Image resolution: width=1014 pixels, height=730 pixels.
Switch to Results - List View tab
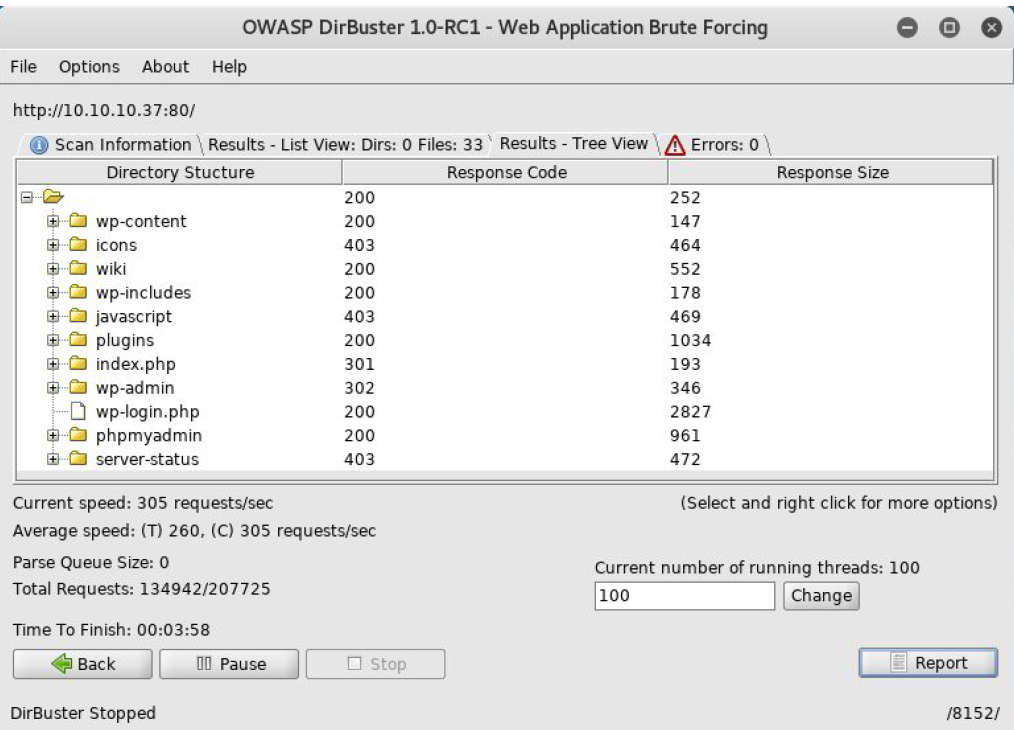(345, 145)
